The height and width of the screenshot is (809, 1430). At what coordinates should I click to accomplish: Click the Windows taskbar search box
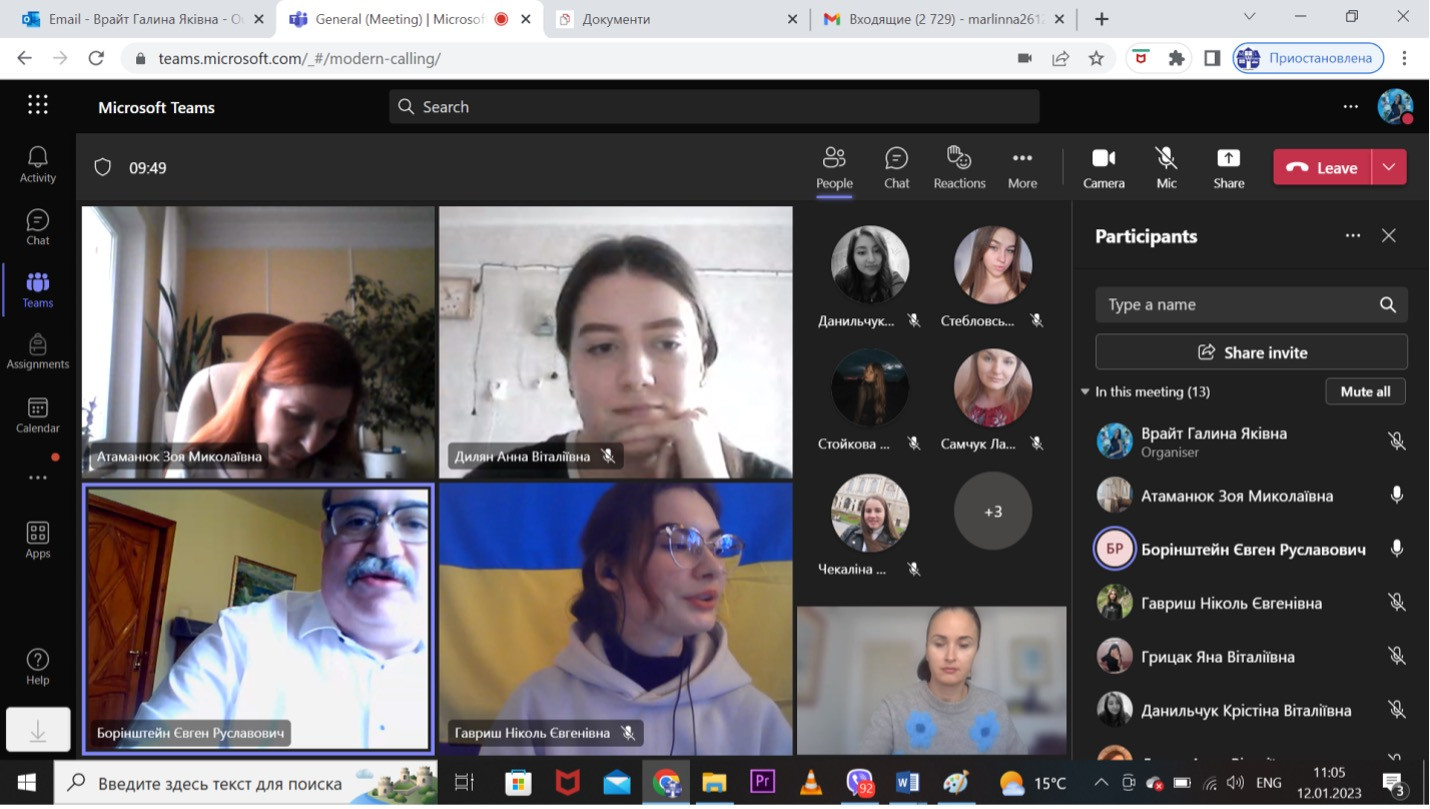[x=246, y=783]
